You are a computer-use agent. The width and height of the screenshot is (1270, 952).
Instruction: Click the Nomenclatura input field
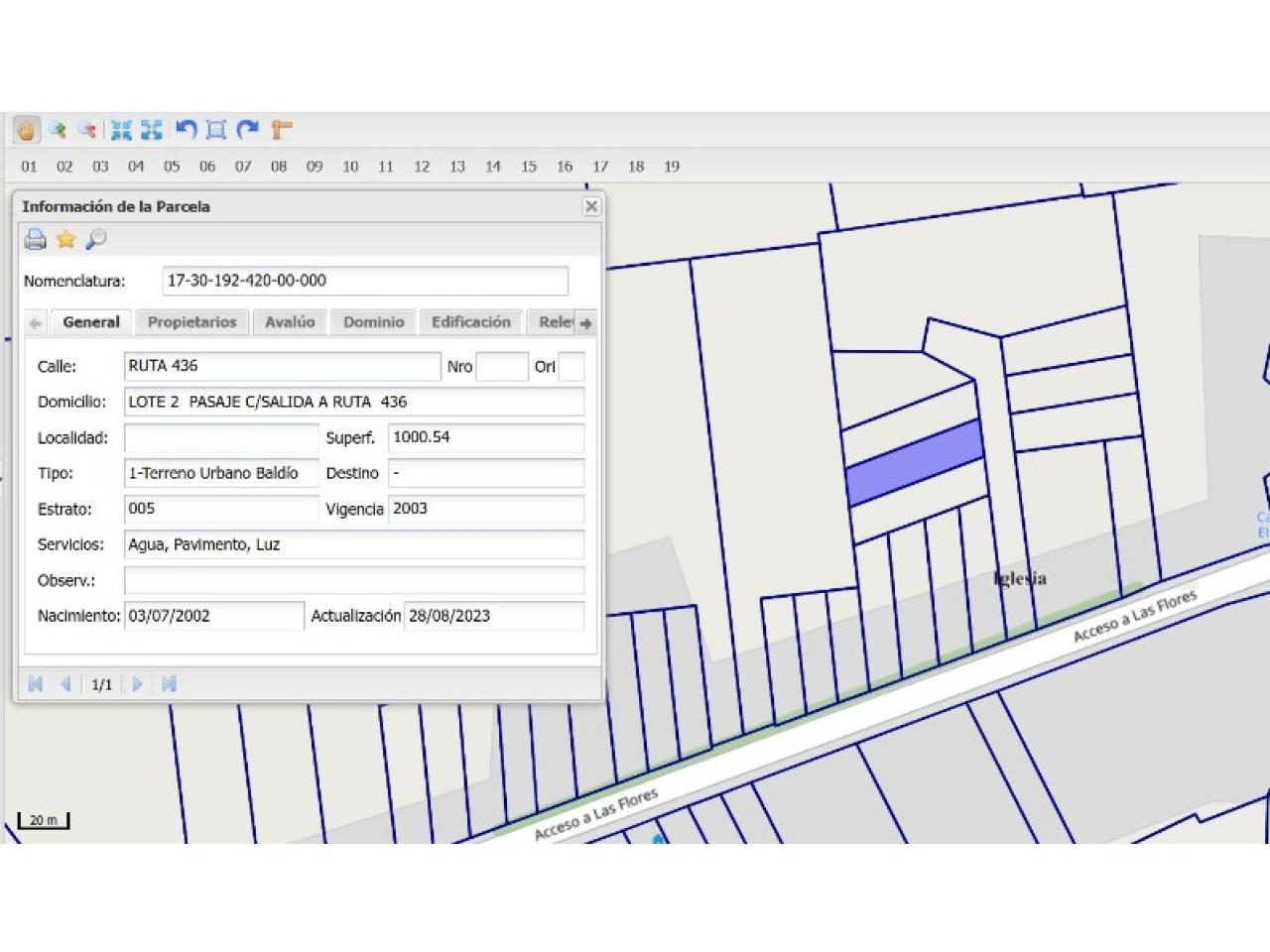(364, 281)
